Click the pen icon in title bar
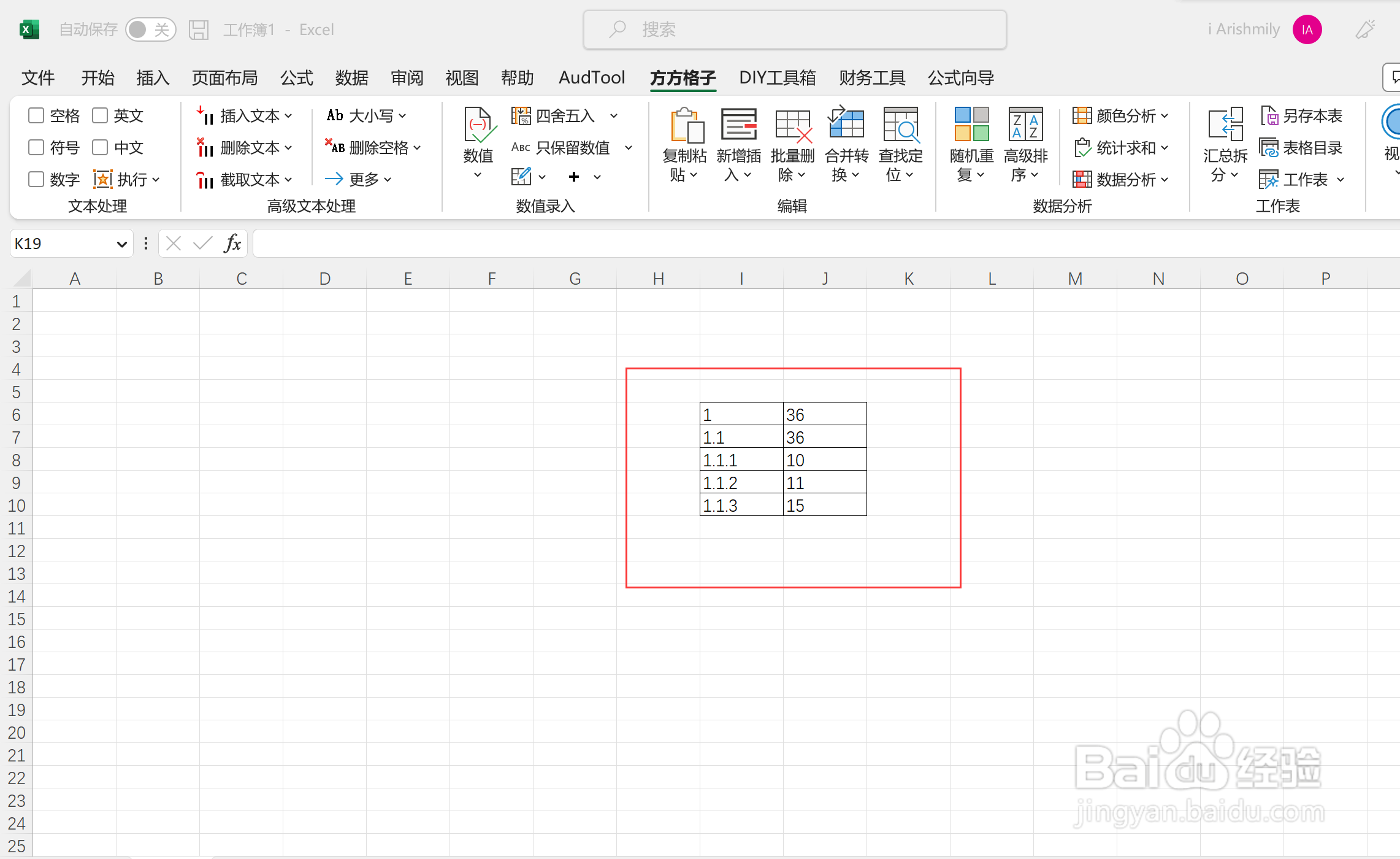 point(1365,29)
